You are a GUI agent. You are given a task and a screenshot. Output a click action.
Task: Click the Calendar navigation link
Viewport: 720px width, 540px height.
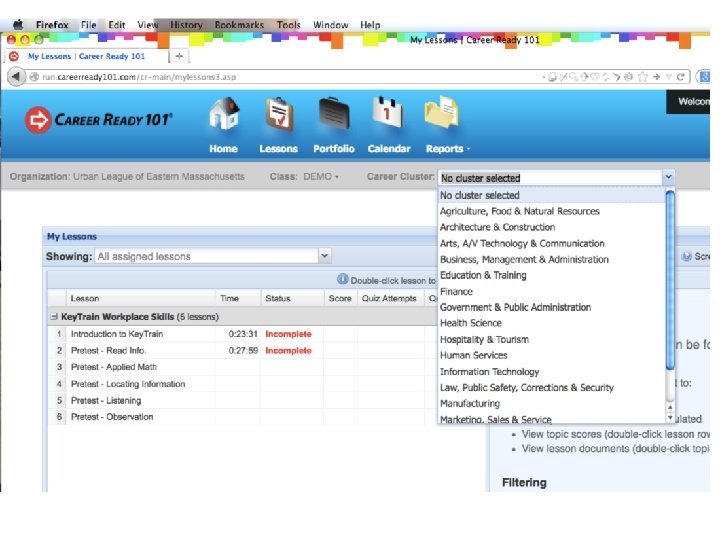(x=389, y=149)
